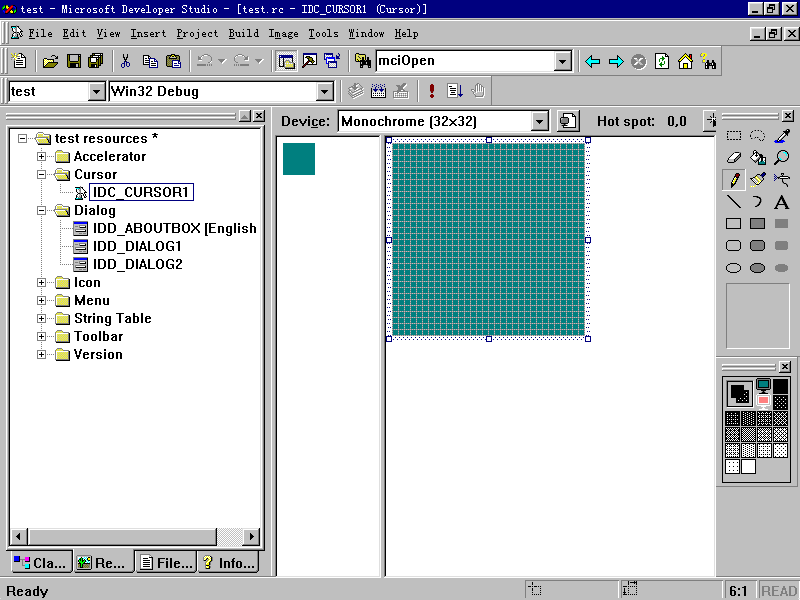Expand the Toolbar folder
Screen dimensions: 800x600
(42, 336)
